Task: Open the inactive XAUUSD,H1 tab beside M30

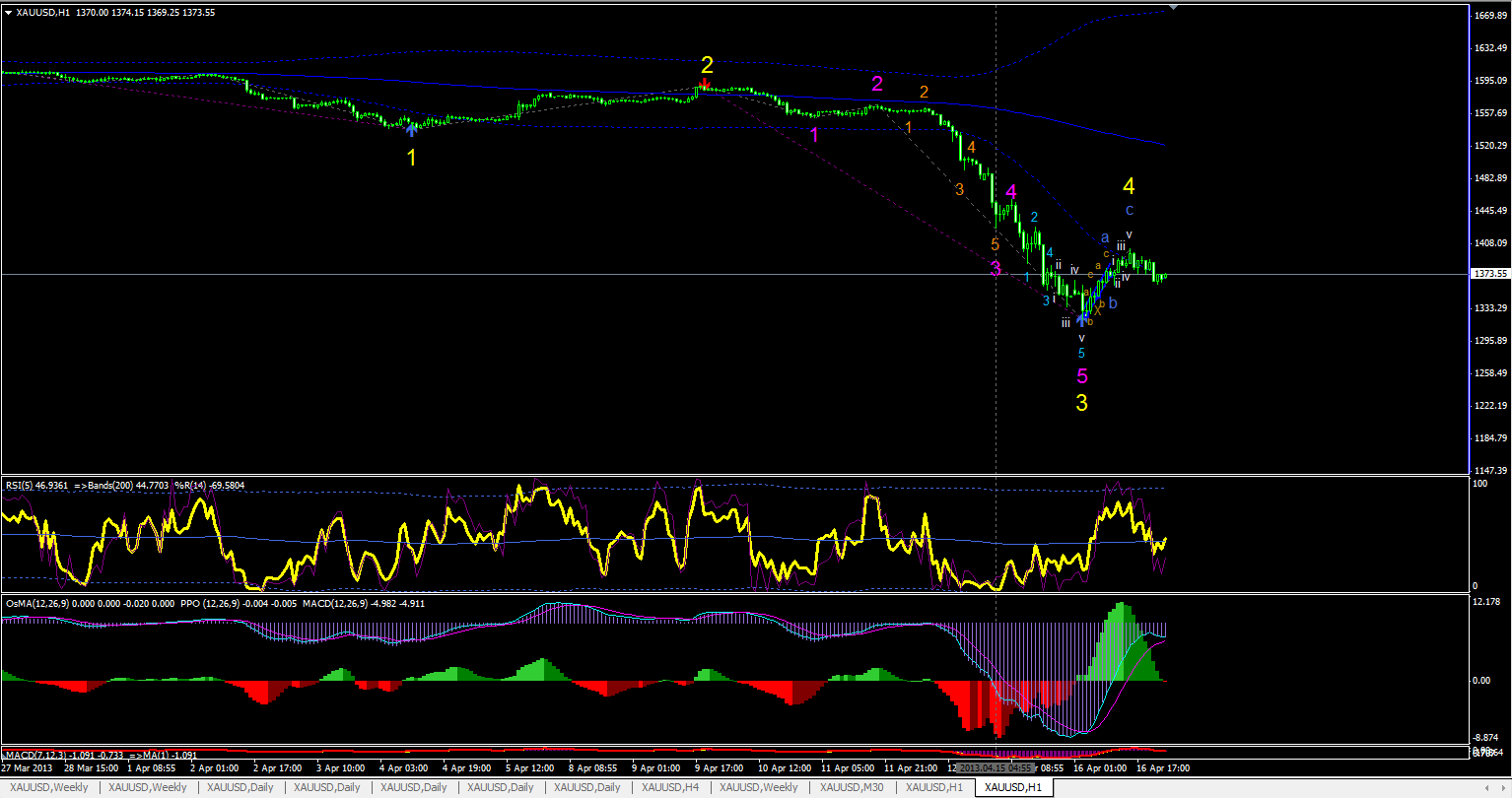Action: coord(933,787)
